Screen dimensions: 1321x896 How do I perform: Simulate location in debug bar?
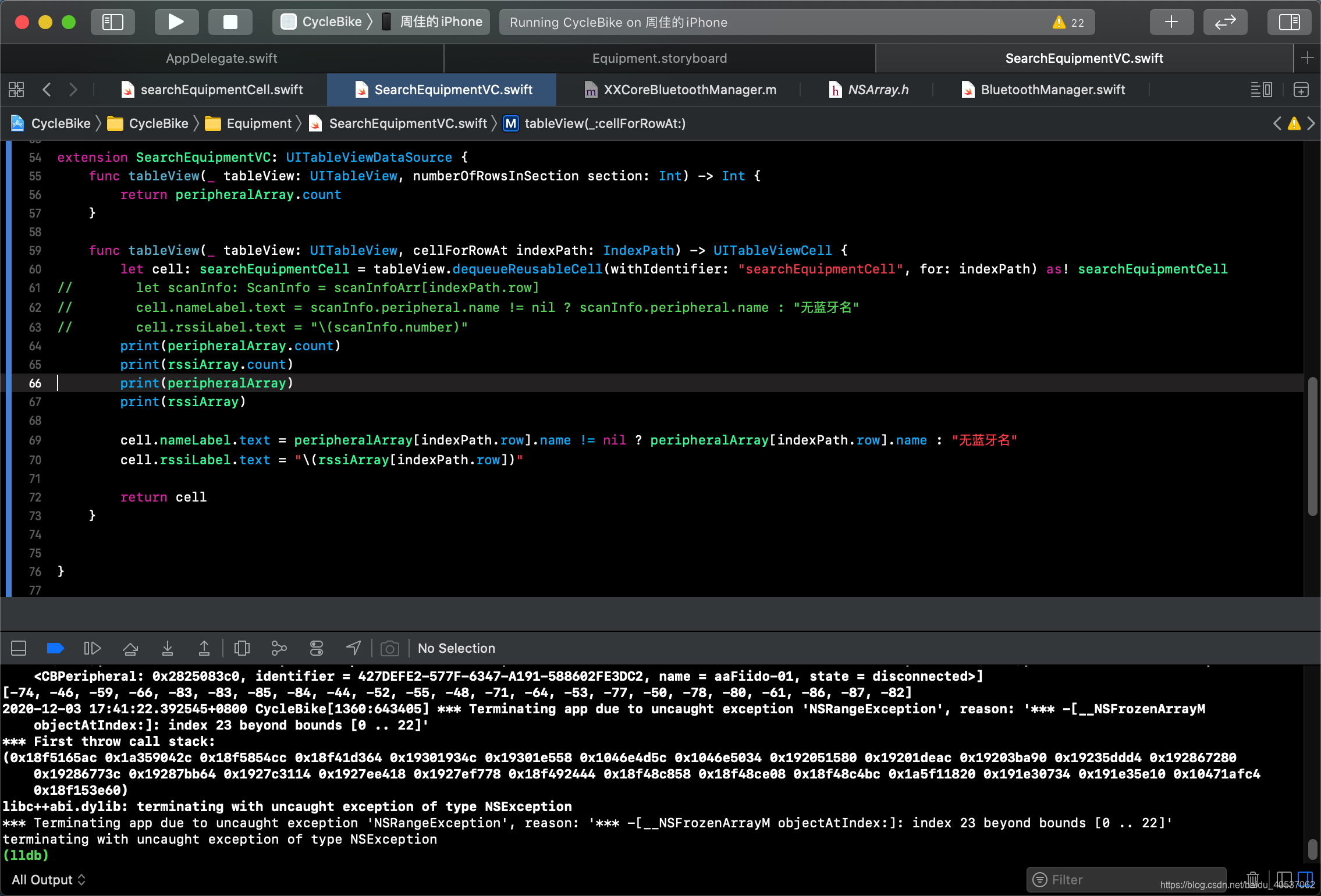pyautogui.click(x=354, y=648)
